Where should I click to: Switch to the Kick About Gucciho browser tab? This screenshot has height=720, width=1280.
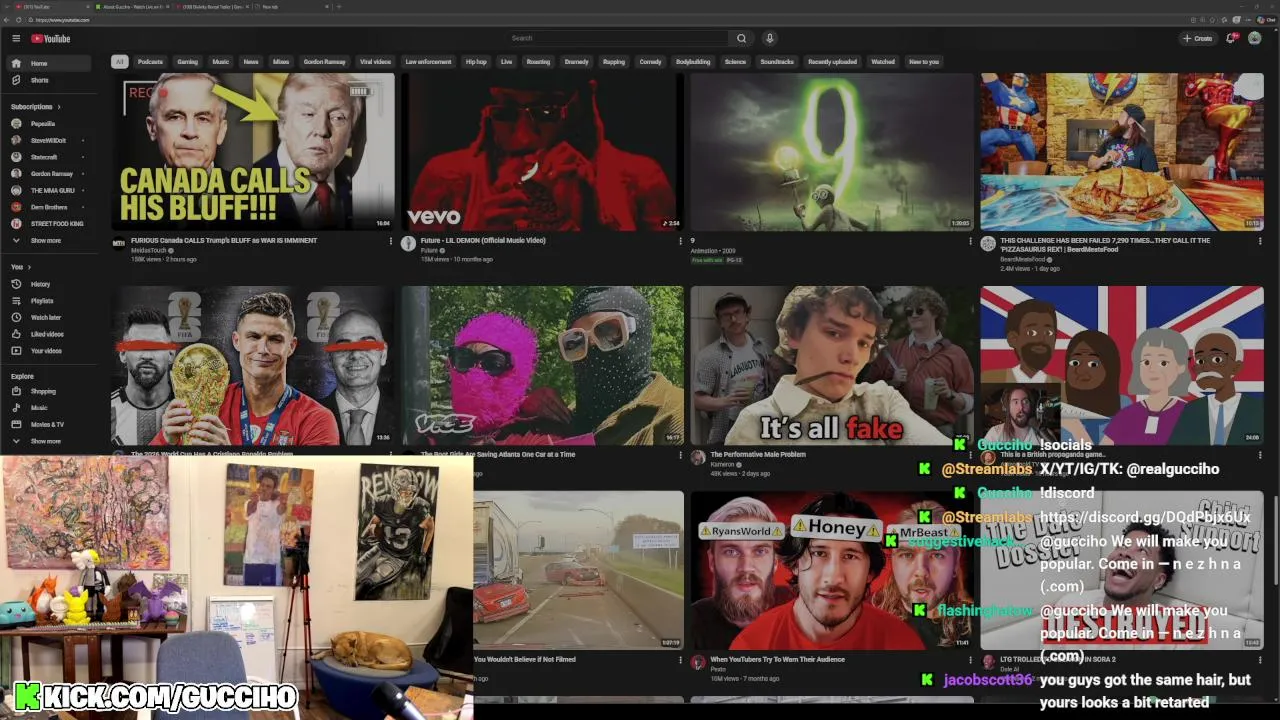130,6
